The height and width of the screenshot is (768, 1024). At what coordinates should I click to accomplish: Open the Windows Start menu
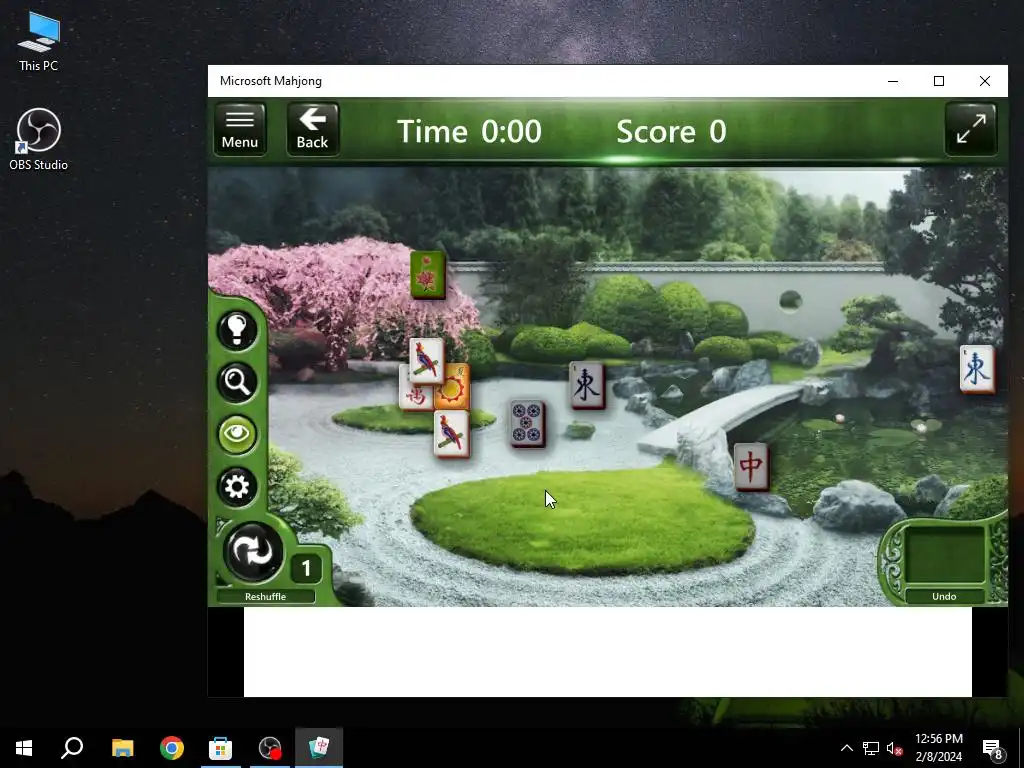(24, 748)
